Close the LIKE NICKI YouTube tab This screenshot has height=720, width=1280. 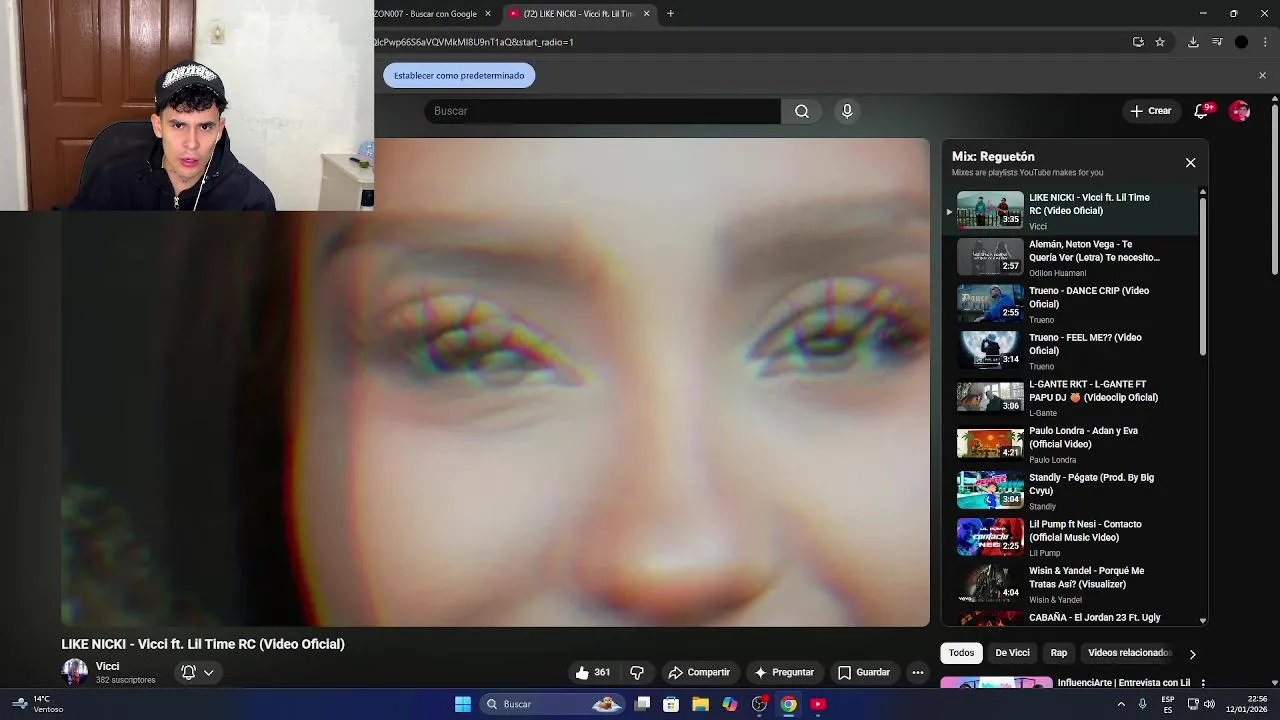point(646,13)
